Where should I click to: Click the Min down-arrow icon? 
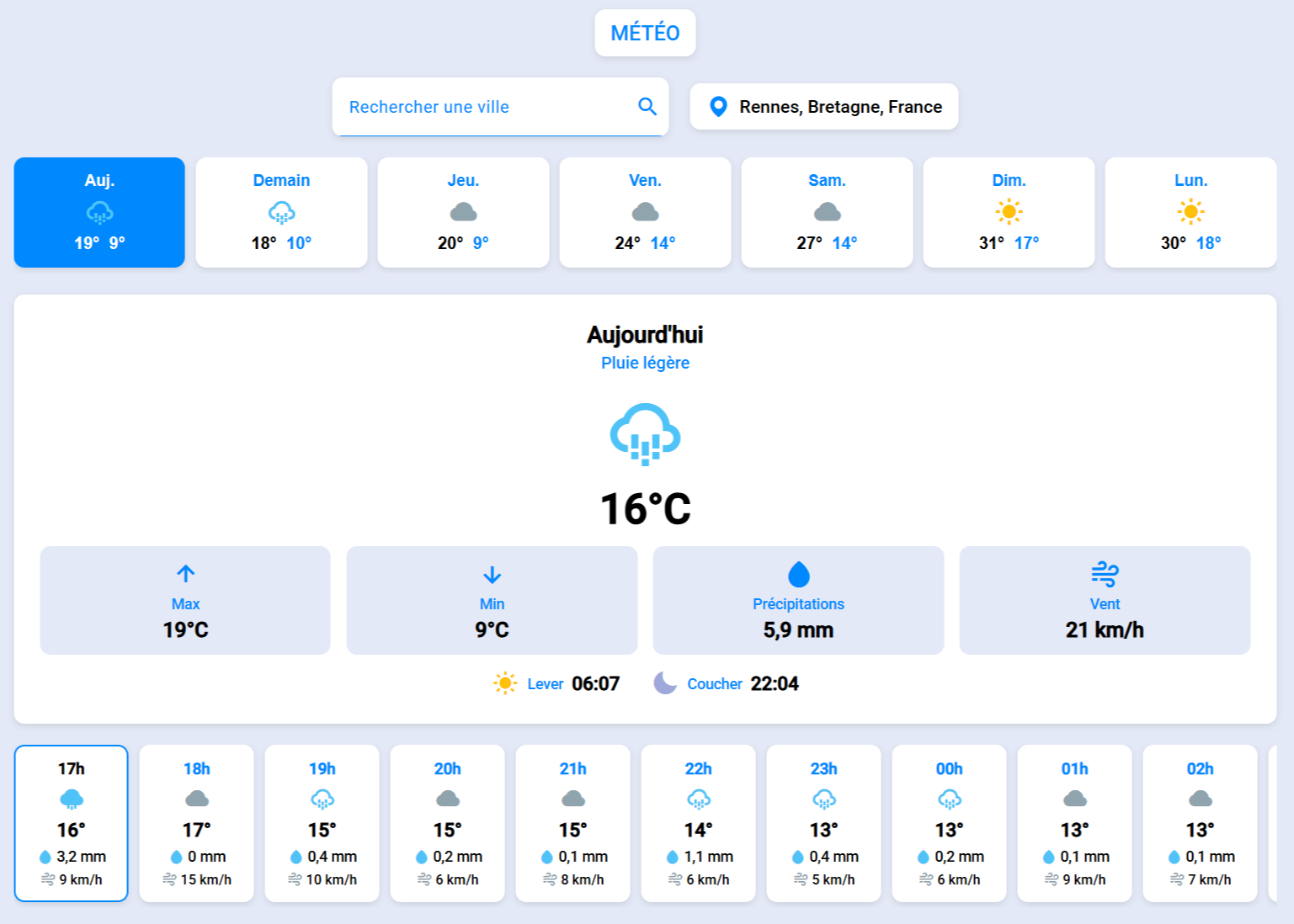point(492,575)
